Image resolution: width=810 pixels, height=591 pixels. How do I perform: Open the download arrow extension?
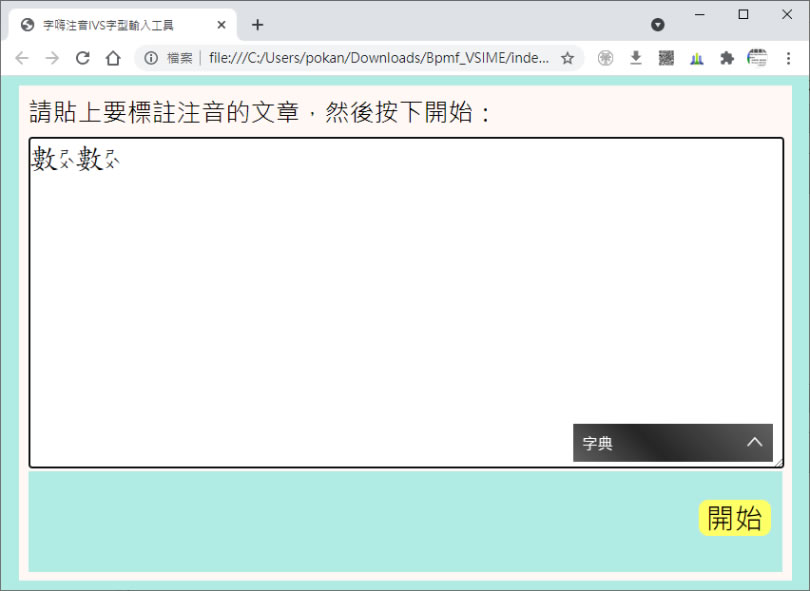[636, 58]
